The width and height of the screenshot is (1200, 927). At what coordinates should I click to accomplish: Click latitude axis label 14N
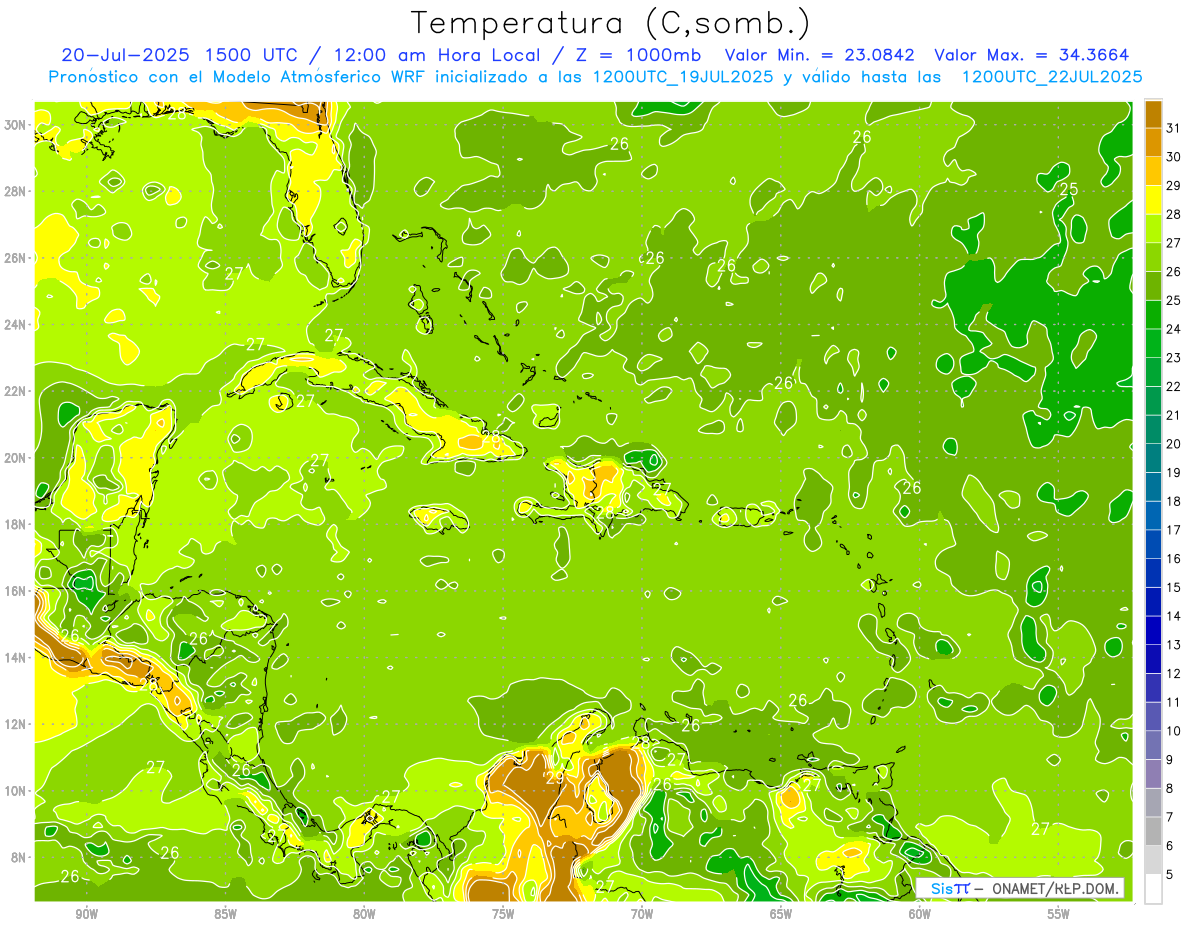[16, 657]
